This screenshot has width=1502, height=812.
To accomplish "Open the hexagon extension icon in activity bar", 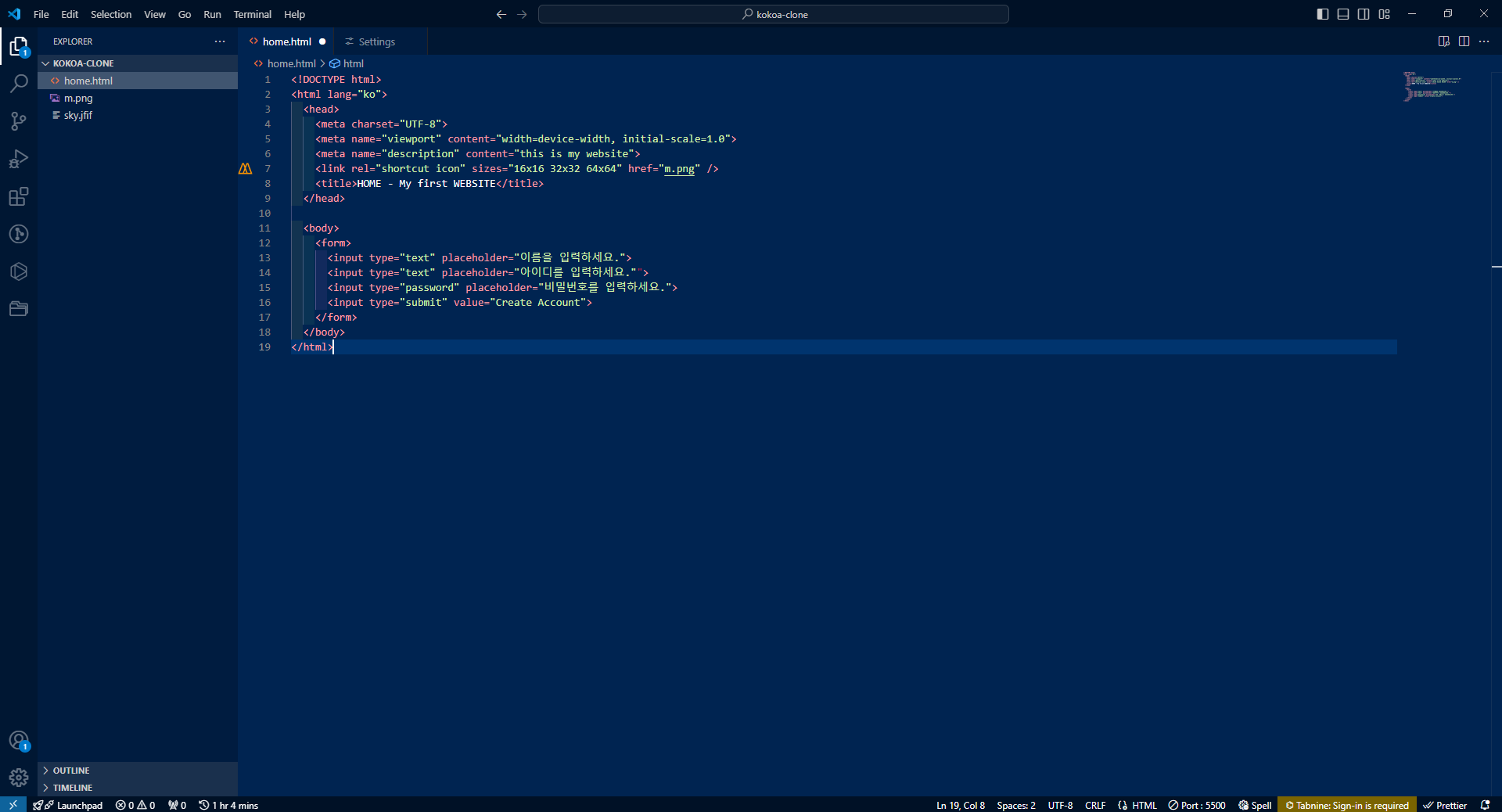I will click(19, 271).
